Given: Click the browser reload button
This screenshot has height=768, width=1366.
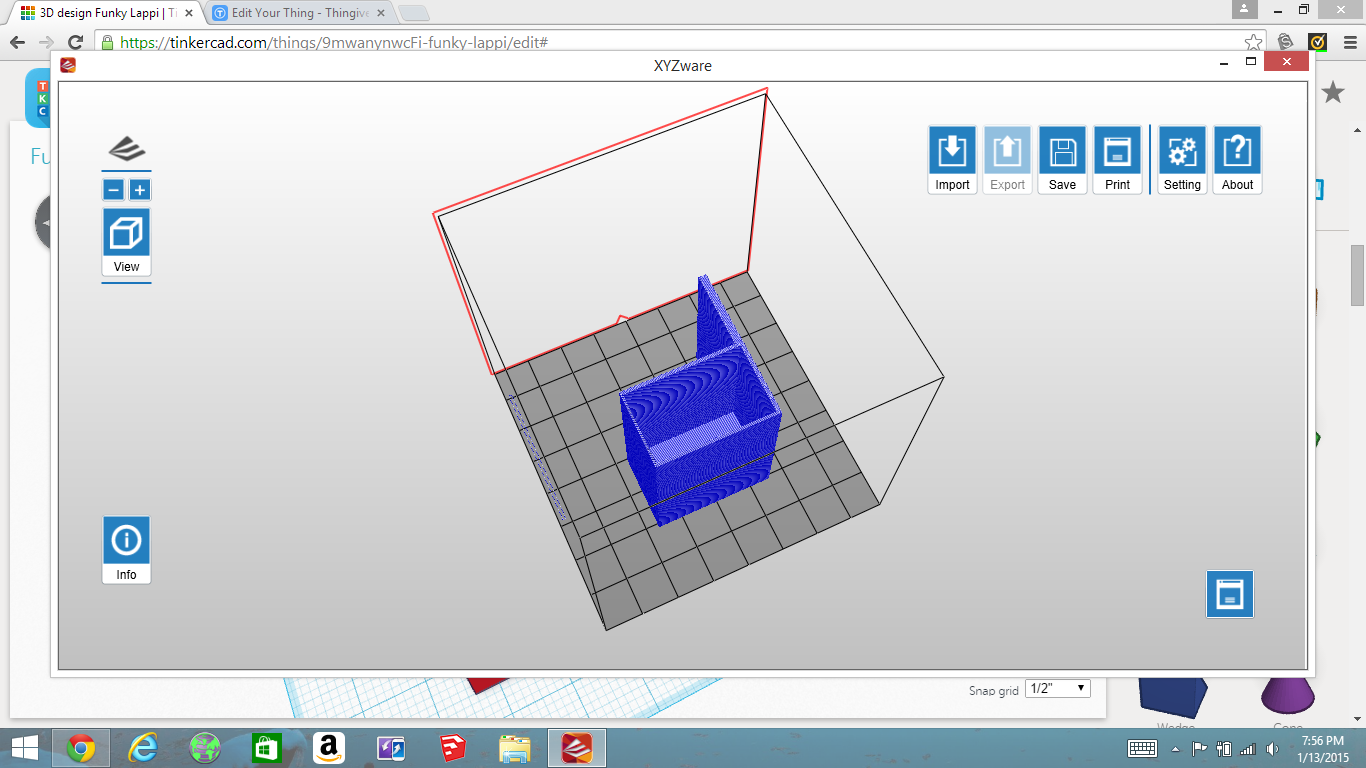Looking at the screenshot, I should click(75, 42).
